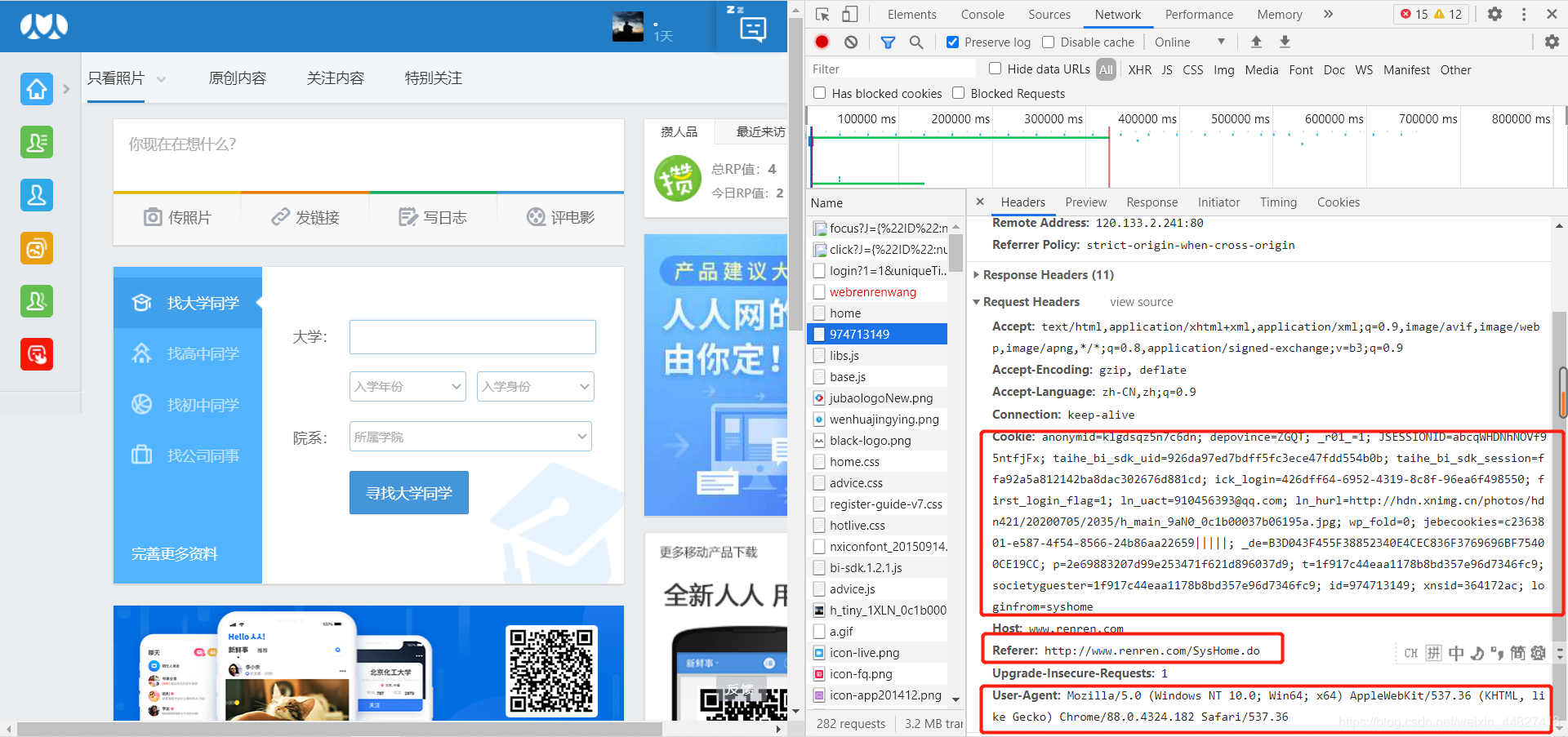Stop recording network log red button
This screenshot has width=1568, height=737.
pyautogui.click(x=822, y=42)
